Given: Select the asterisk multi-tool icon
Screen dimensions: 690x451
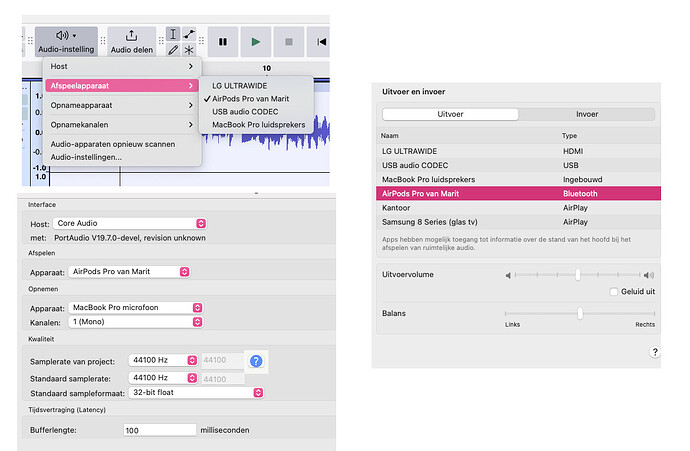Looking at the screenshot, I should click(189, 50).
